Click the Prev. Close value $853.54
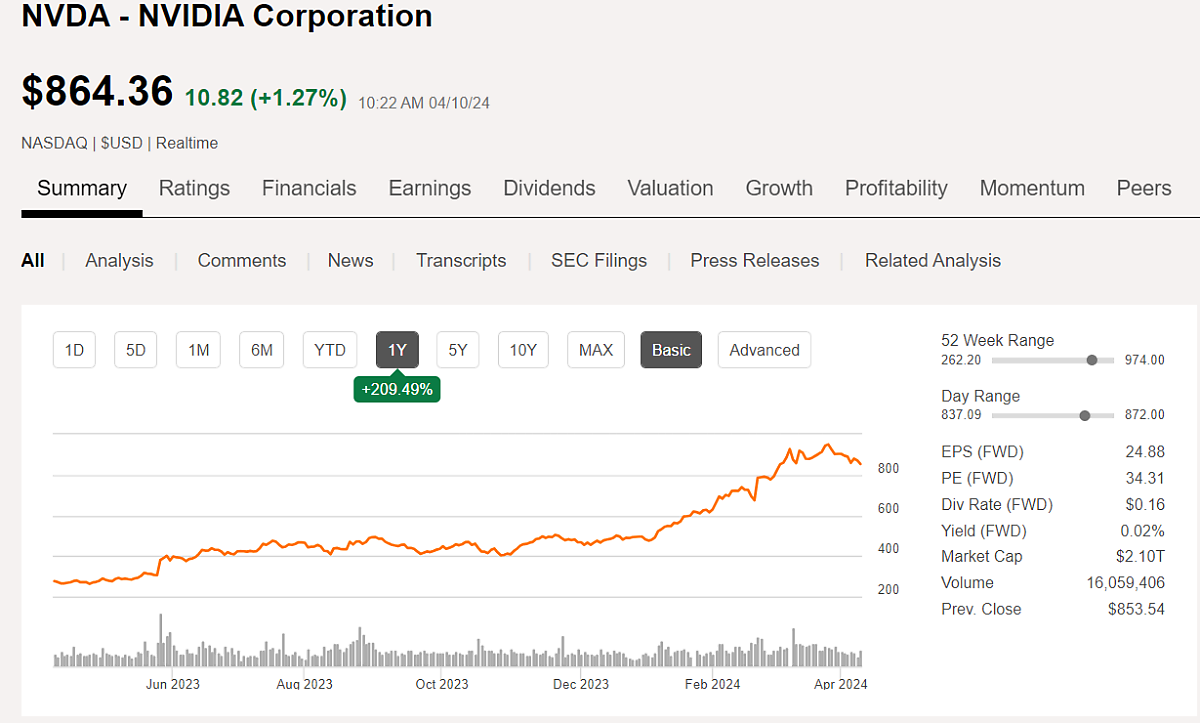Image resolution: width=1200 pixels, height=723 pixels. coord(1137,608)
